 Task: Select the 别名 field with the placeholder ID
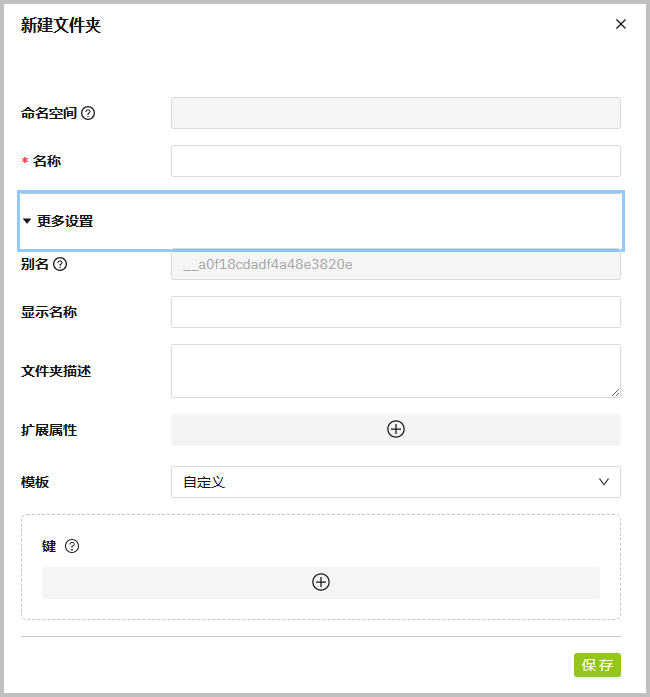(395, 264)
